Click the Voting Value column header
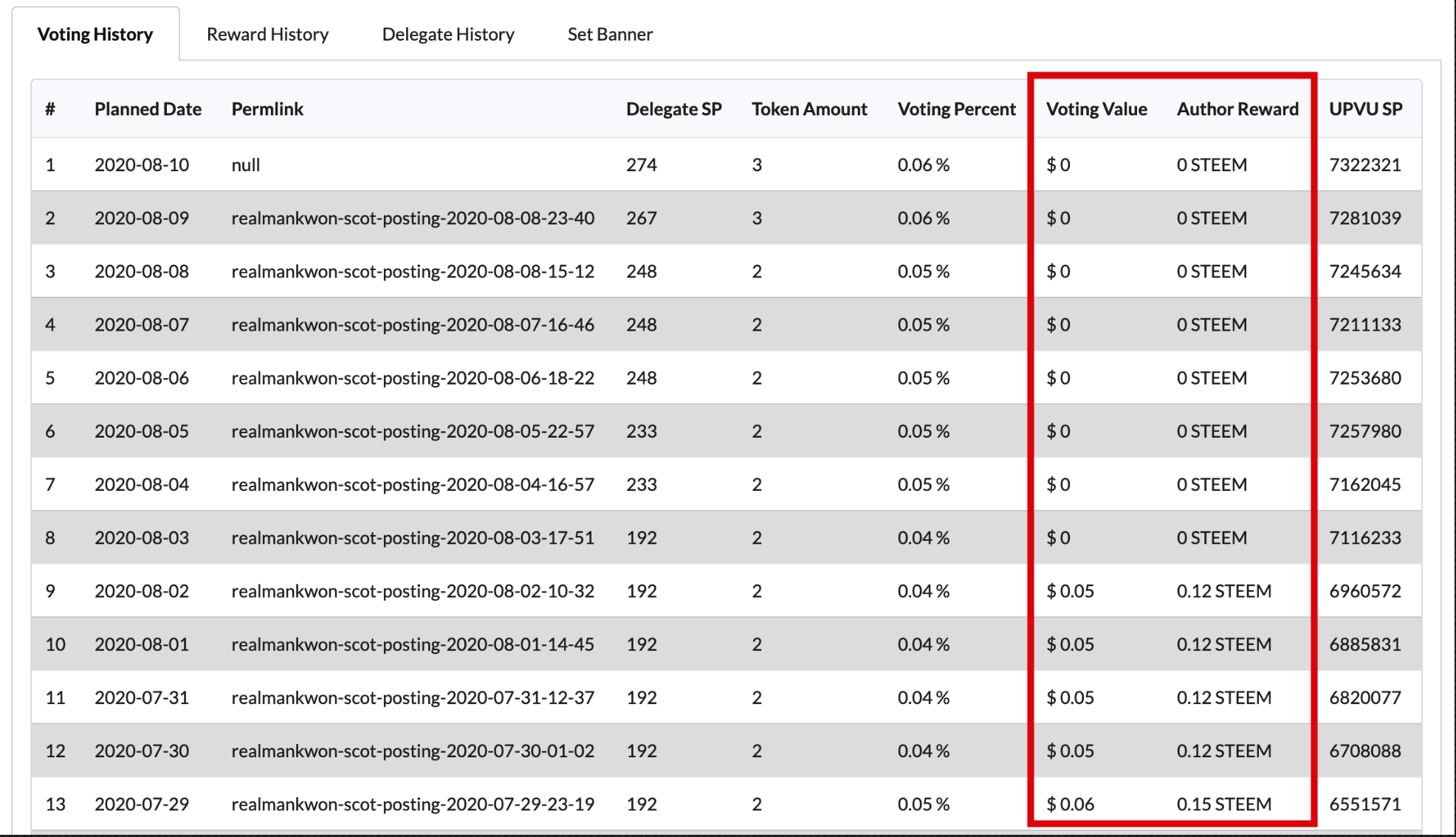The image size is (1456, 837). [1096, 109]
